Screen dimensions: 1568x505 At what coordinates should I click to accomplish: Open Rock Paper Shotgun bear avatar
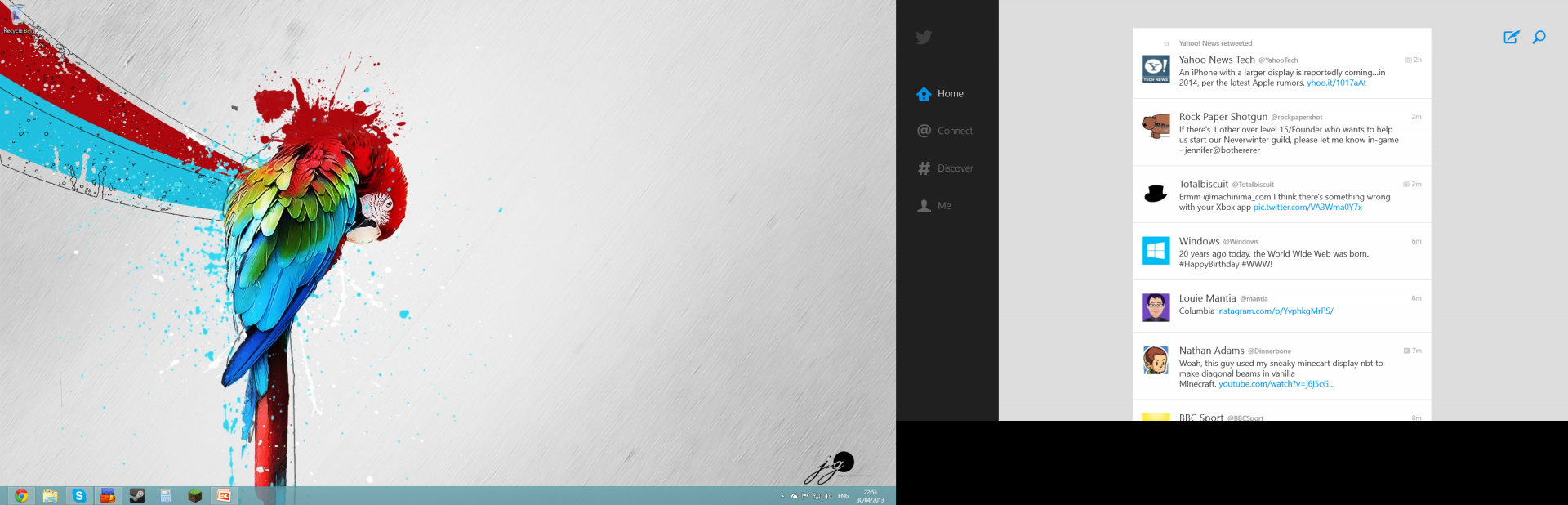pyautogui.click(x=1156, y=127)
